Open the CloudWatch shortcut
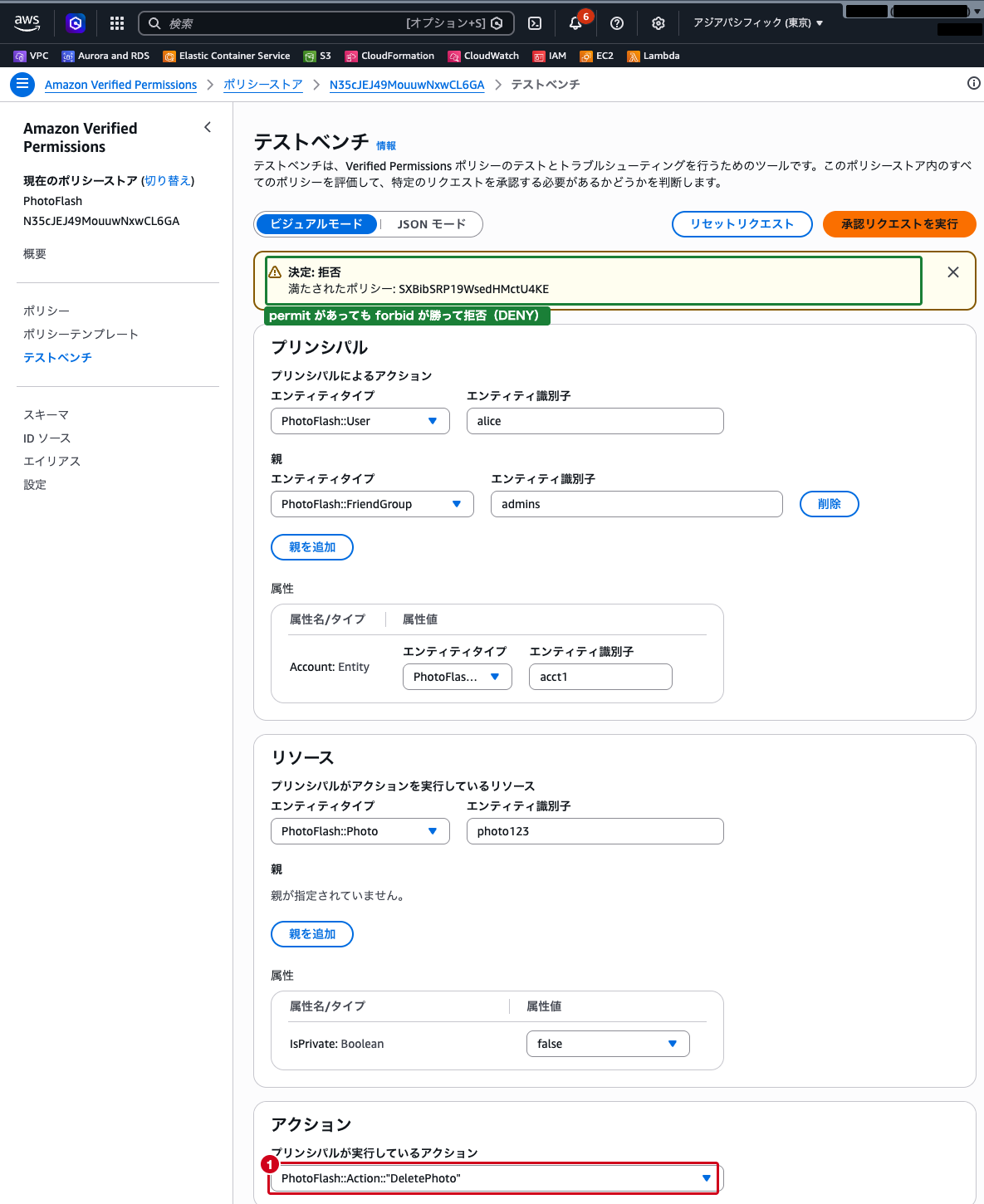 pyautogui.click(x=483, y=56)
